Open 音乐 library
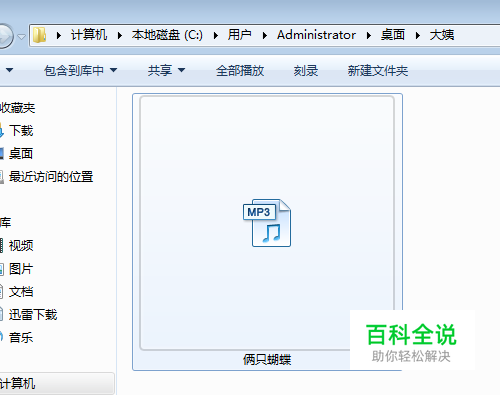 (x=21, y=337)
